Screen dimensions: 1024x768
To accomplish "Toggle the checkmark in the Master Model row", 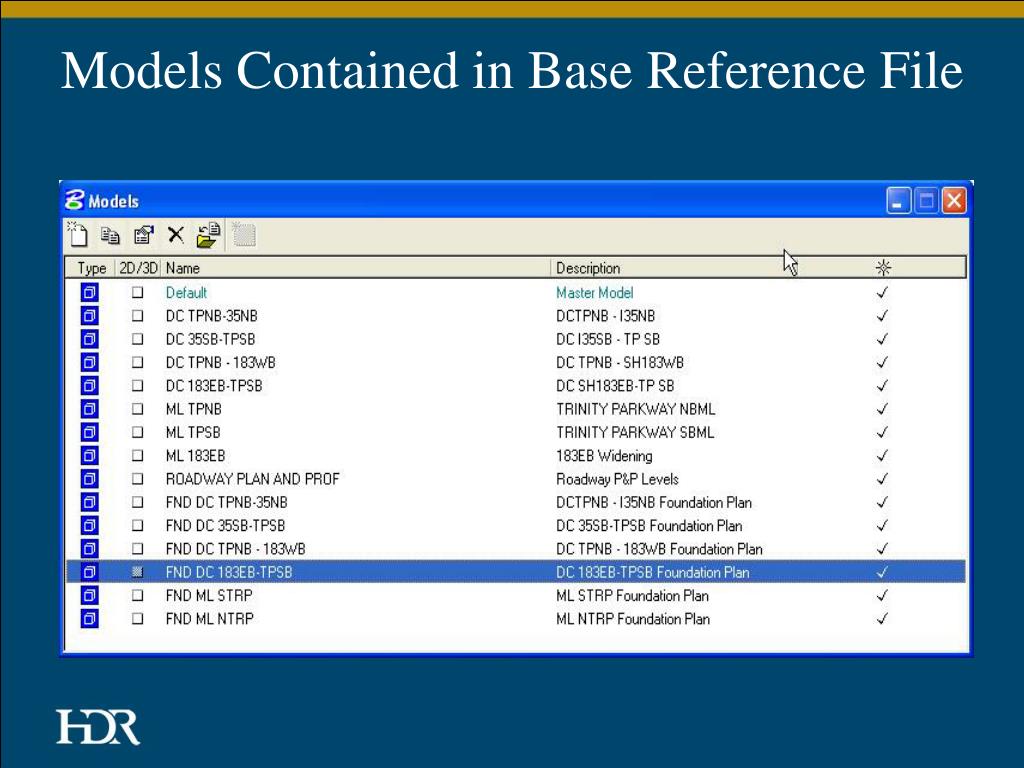I will click(882, 293).
